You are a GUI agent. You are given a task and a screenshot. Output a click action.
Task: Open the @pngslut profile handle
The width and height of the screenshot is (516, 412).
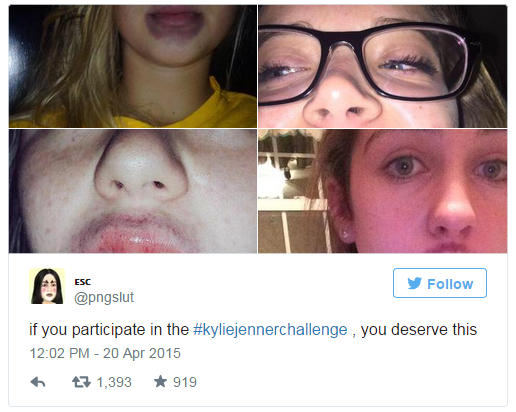tap(104, 298)
